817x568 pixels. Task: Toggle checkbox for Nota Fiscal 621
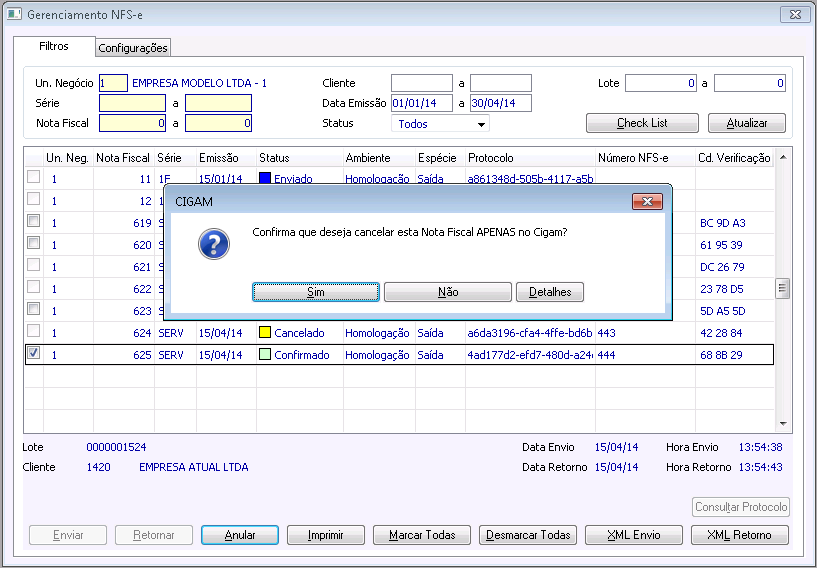tap(33, 265)
